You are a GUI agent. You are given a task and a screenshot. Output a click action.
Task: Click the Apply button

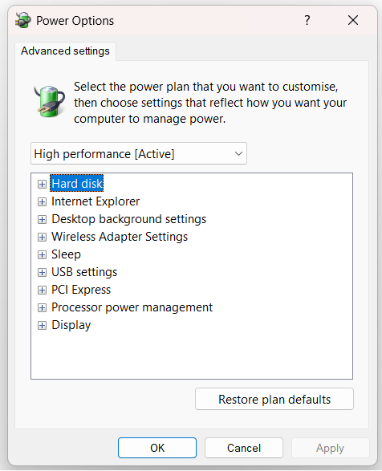(330, 448)
